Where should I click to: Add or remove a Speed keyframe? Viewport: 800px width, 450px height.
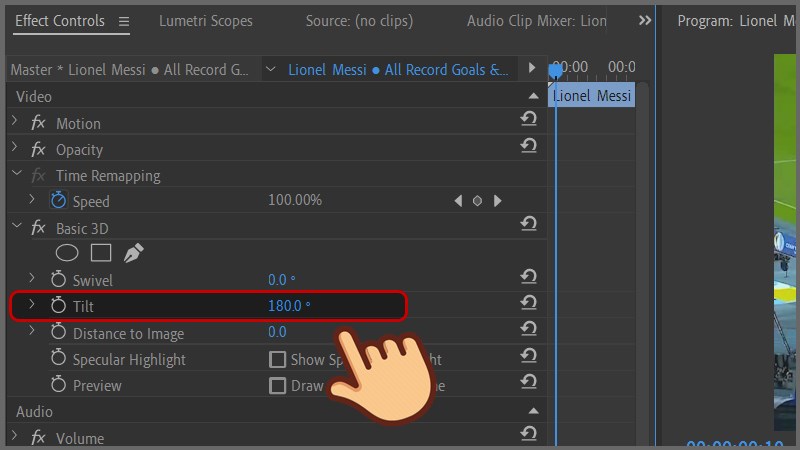477,201
